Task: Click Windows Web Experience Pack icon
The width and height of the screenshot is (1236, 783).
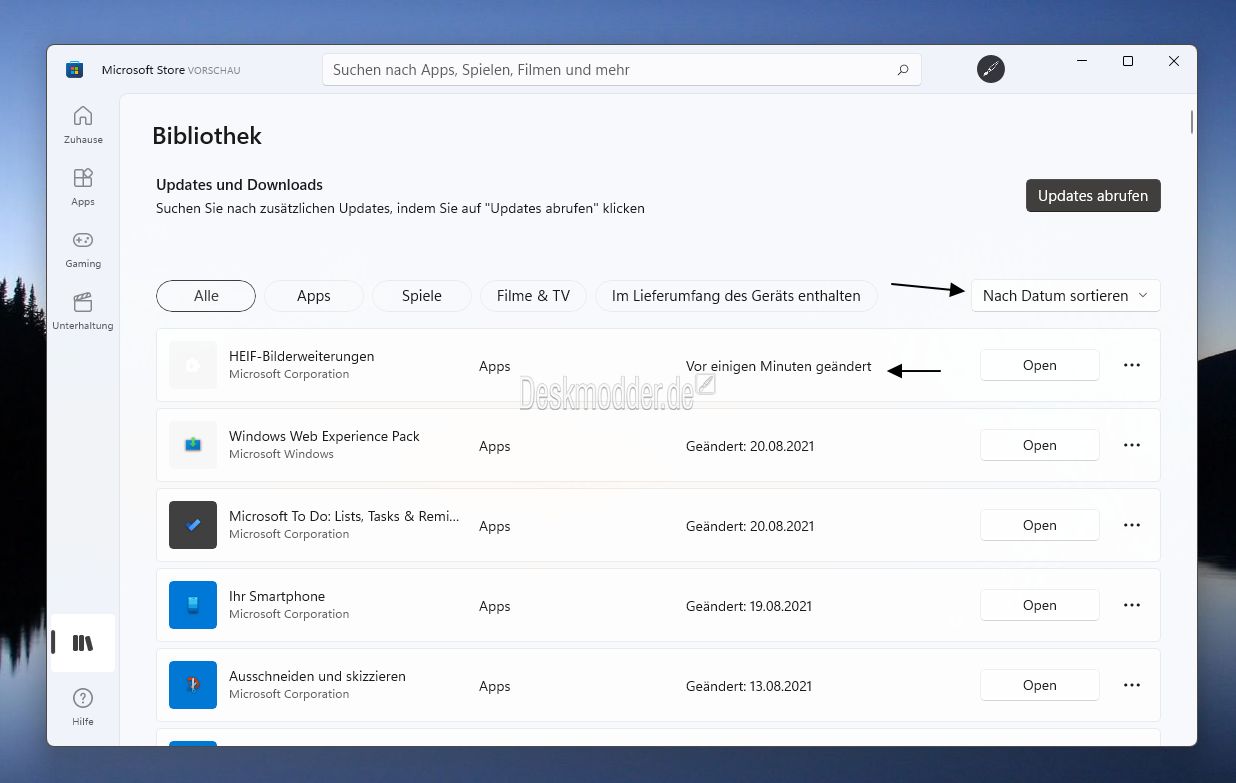Action: tap(193, 445)
